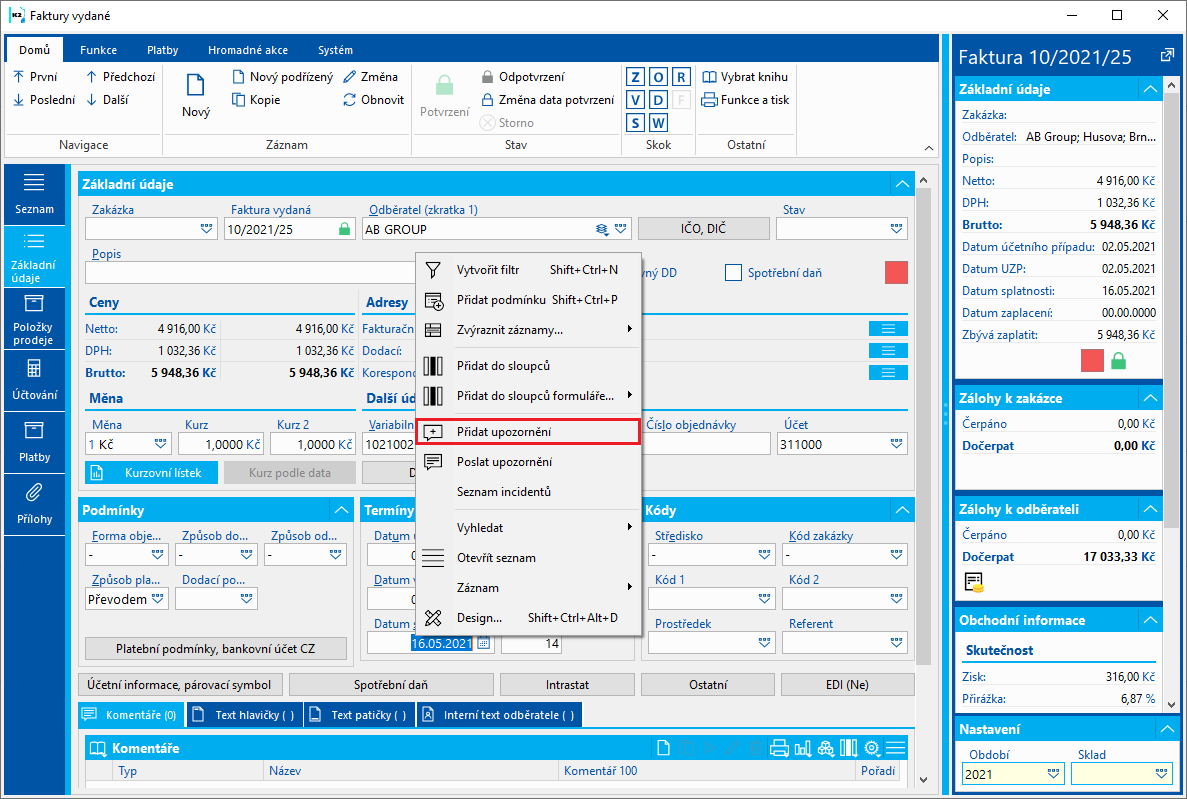1187x799 pixels.
Task: Click the IČO, DIČ button
Action: pos(703,229)
